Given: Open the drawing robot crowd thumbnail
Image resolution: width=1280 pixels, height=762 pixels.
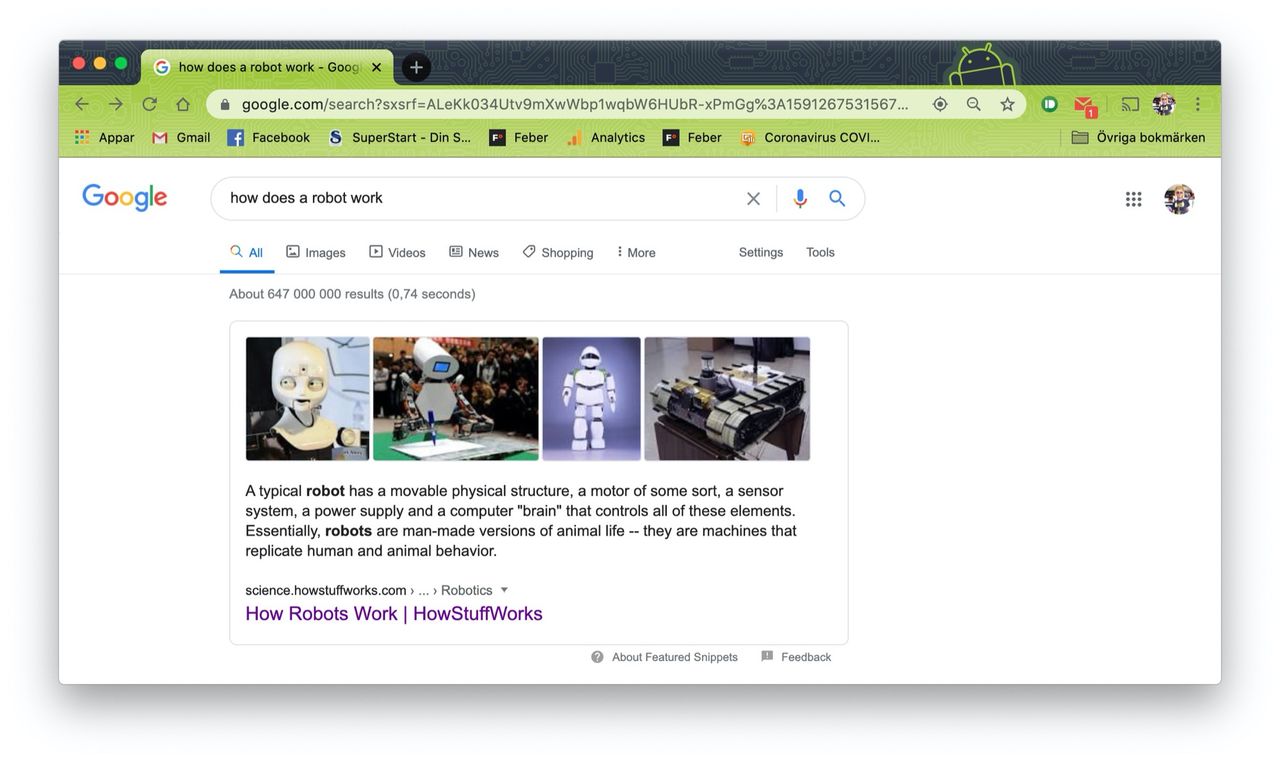Looking at the screenshot, I should pos(456,399).
